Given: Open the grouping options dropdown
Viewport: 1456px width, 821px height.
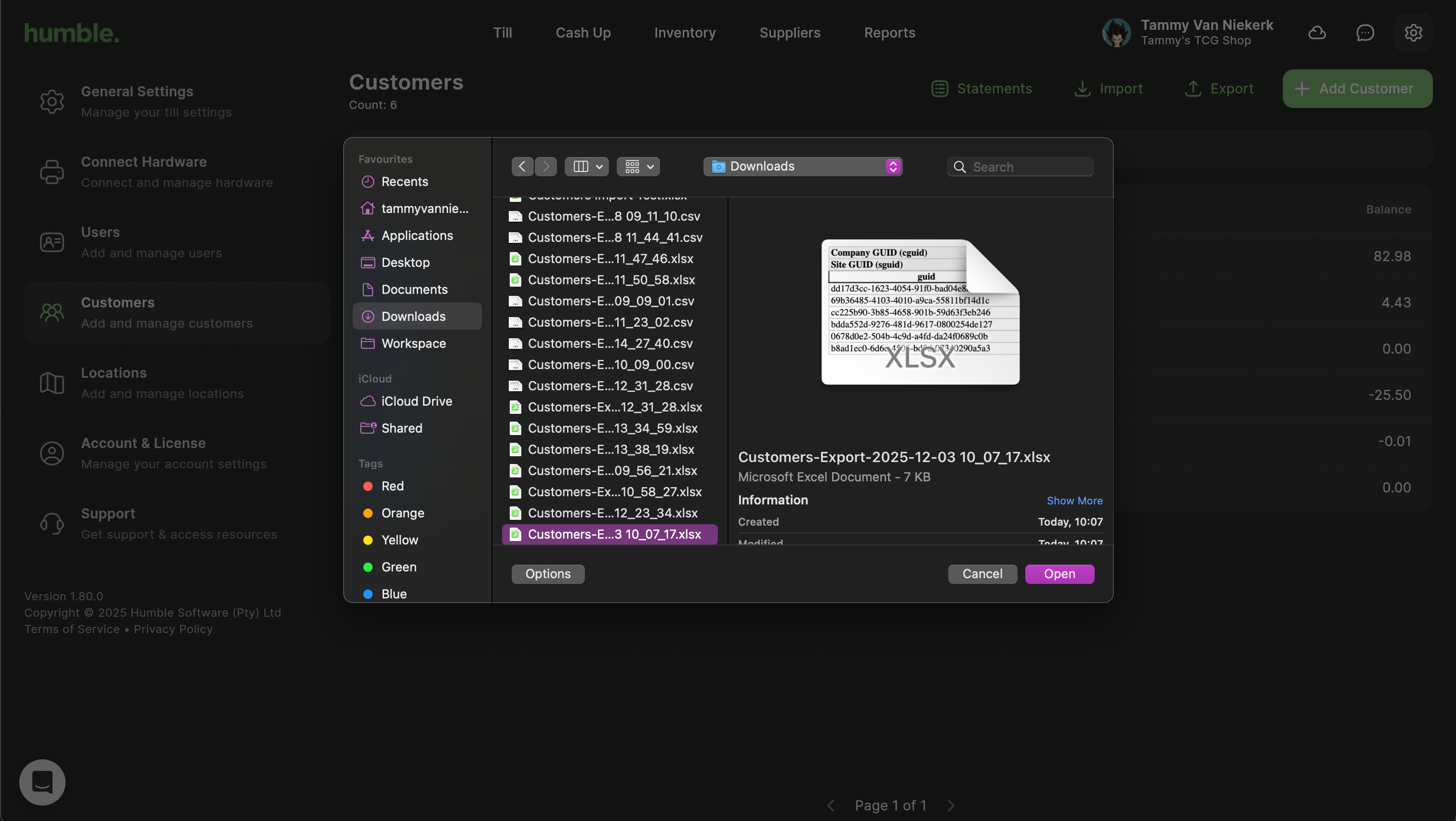Looking at the screenshot, I should pos(638,167).
